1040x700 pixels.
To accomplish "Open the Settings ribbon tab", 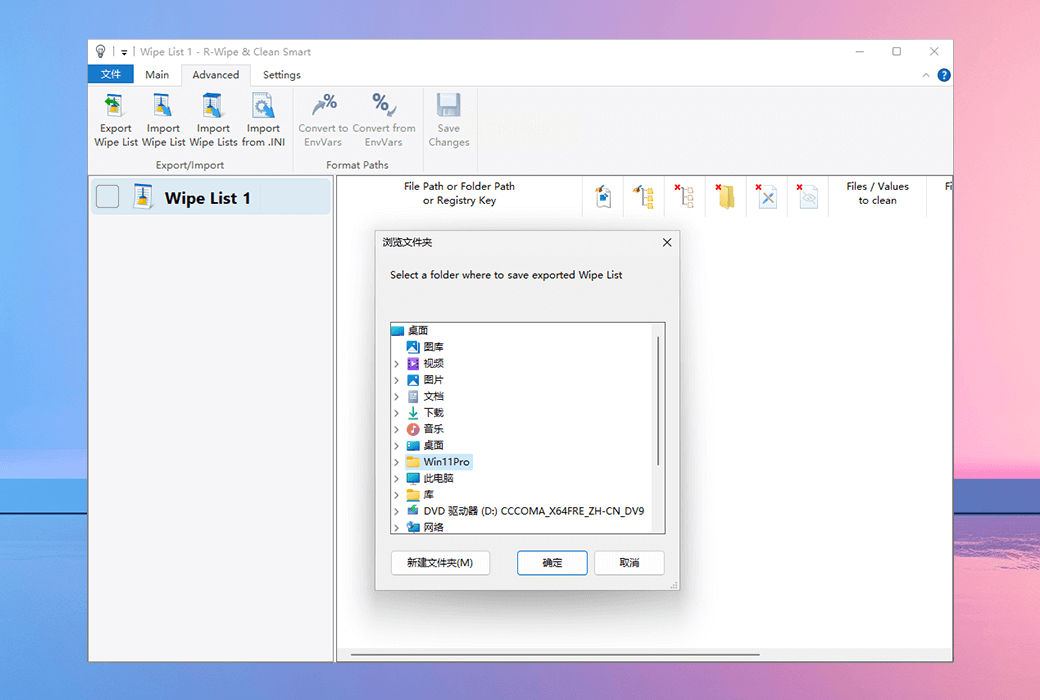I will coord(281,75).
